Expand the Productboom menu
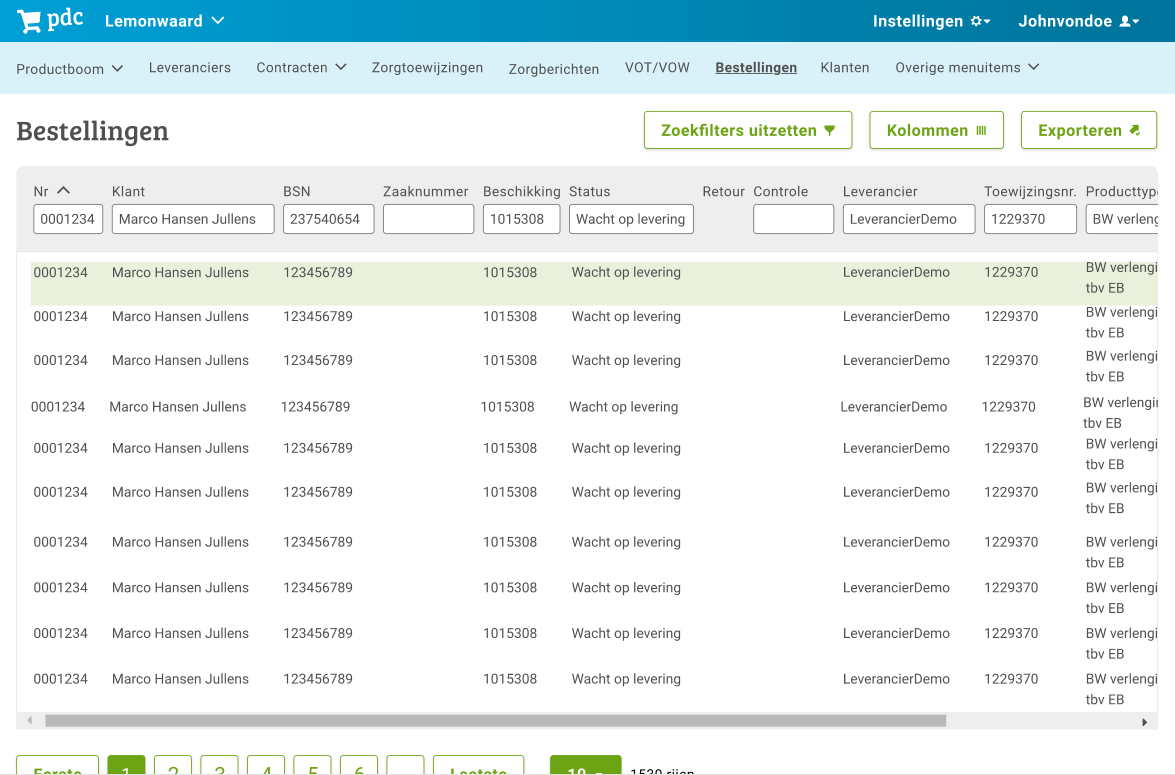 (69, 69)
